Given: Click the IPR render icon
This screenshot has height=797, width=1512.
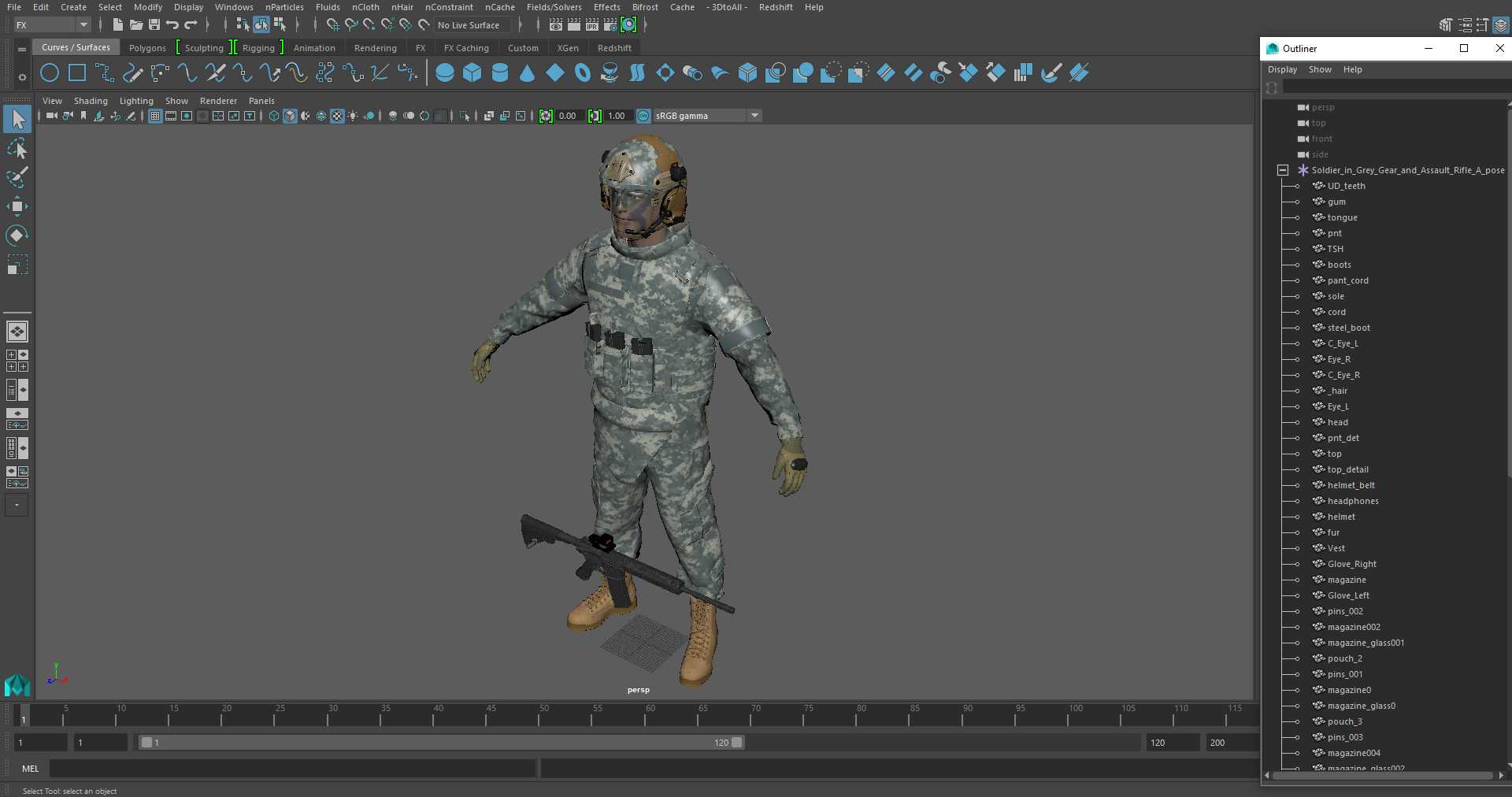Looking at the screenshot, I should [x=592, y=25].
